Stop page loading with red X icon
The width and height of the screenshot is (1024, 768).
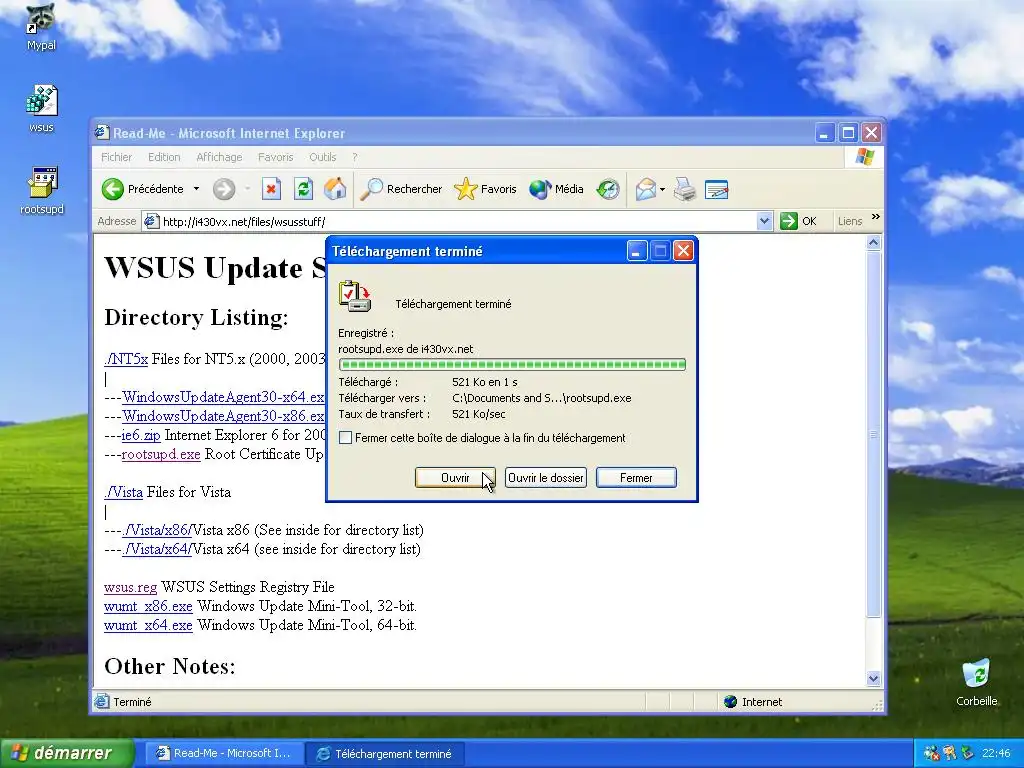[x=271, y=189]
